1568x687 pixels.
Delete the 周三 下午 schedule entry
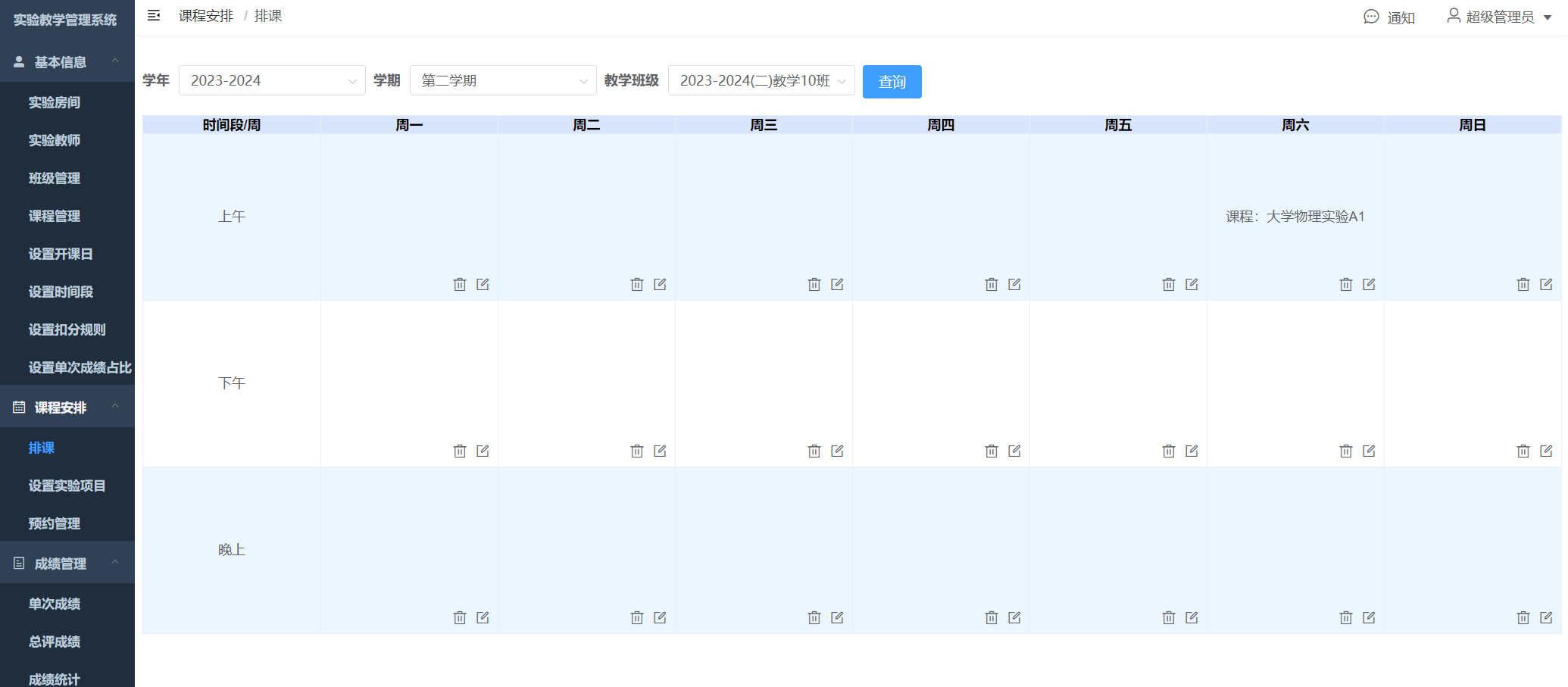[x=814, y=451]
